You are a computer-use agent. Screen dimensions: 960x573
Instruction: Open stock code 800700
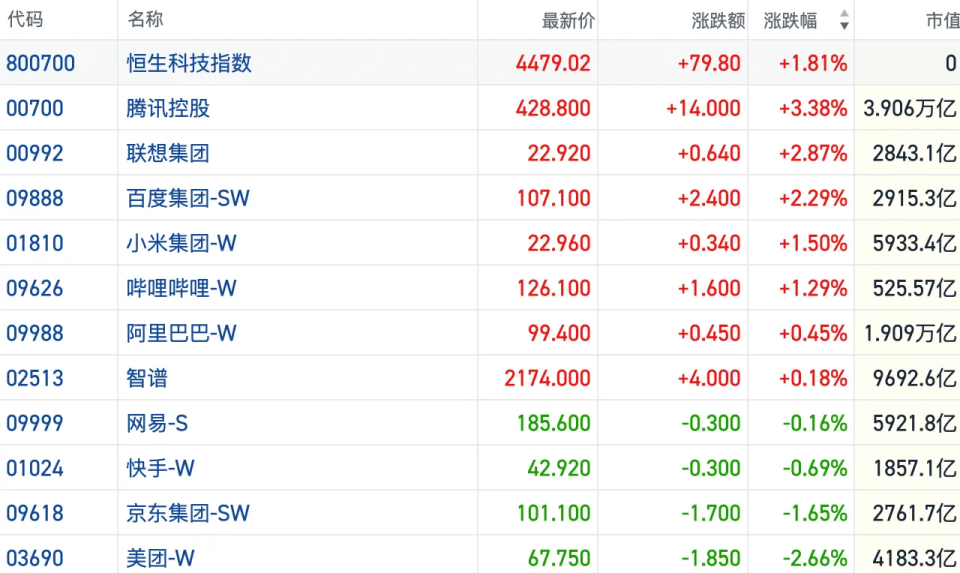(40, 63)
